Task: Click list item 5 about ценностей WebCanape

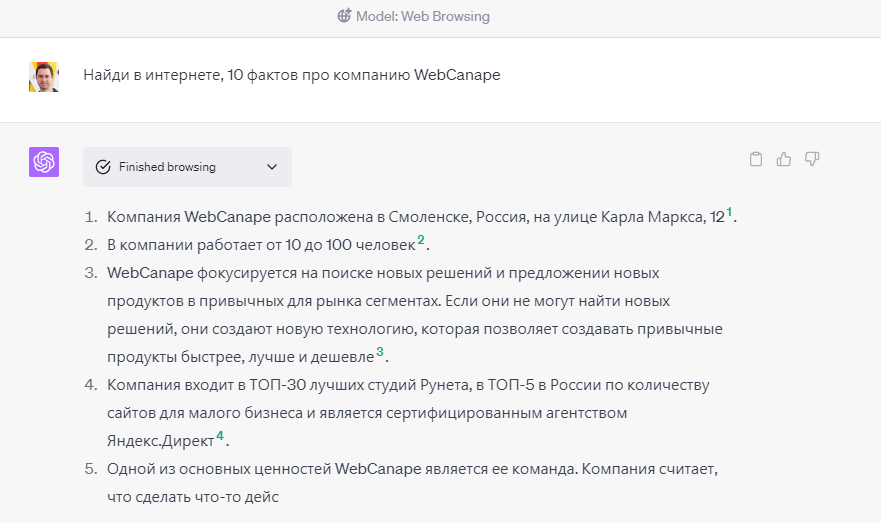Action: pyautogui.click(x=412, y=483)
